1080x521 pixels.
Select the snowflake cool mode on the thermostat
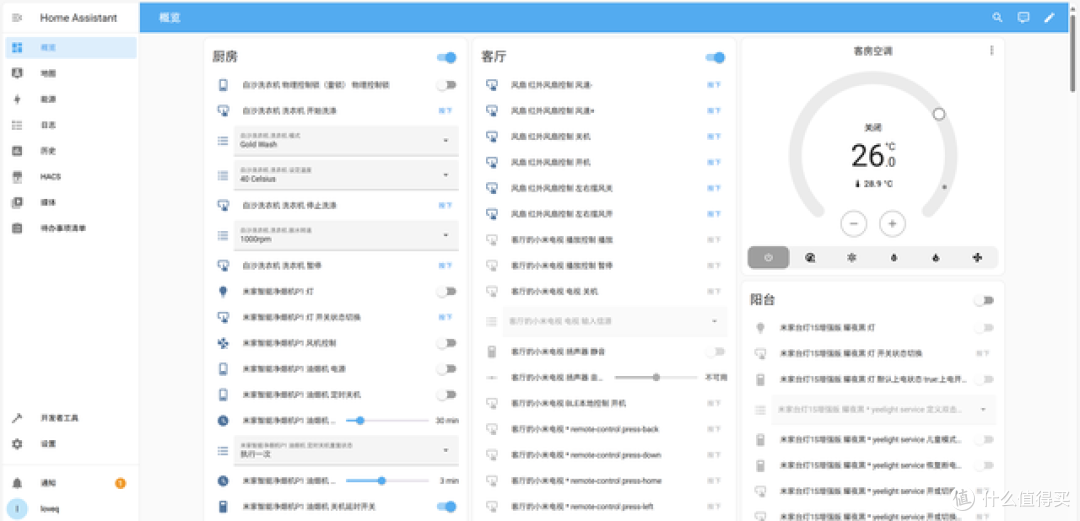[852, 257]
